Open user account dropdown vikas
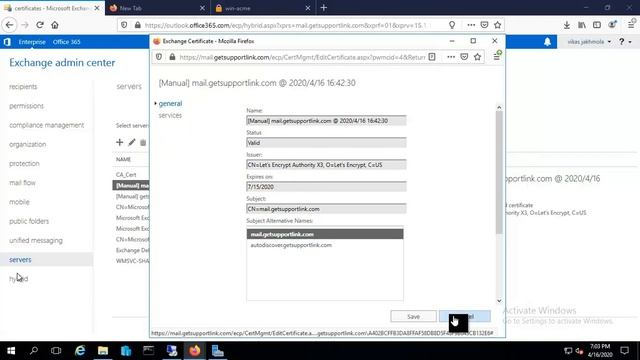This screenshot has height=360, width=640. pos(589,42)
